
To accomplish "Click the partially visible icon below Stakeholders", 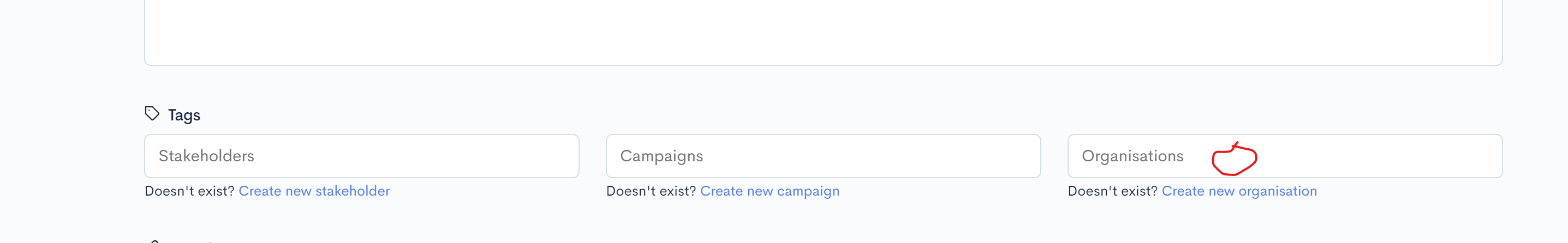I will pos(154,241).
